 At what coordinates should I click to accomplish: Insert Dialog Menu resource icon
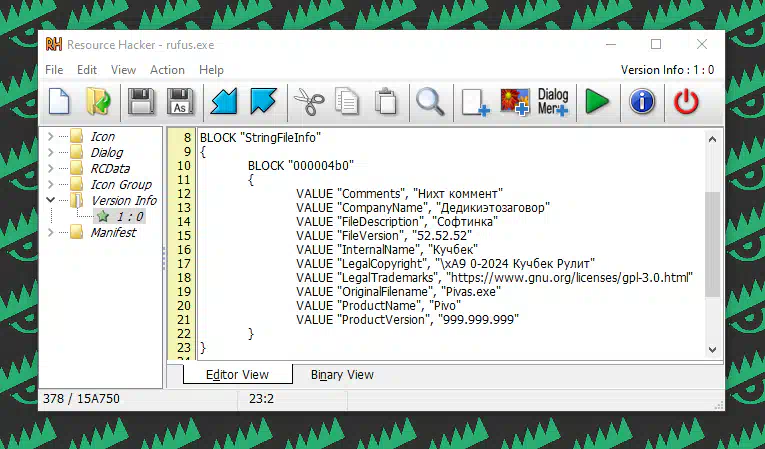point(553,102)
